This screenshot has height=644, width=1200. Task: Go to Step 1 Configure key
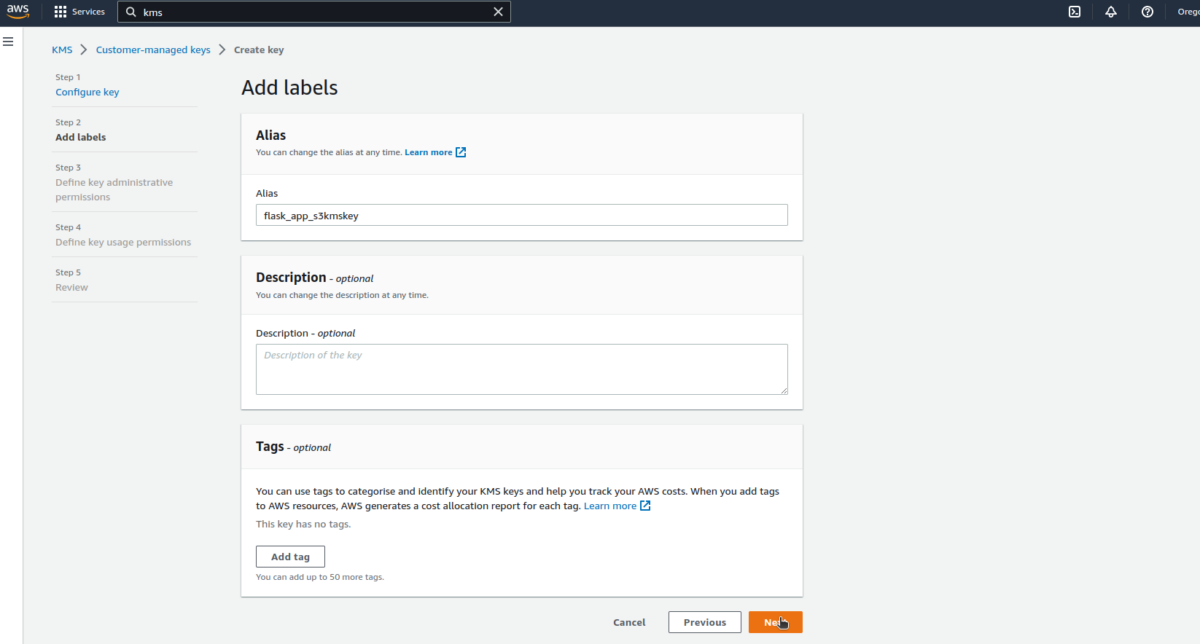(87, 91)
